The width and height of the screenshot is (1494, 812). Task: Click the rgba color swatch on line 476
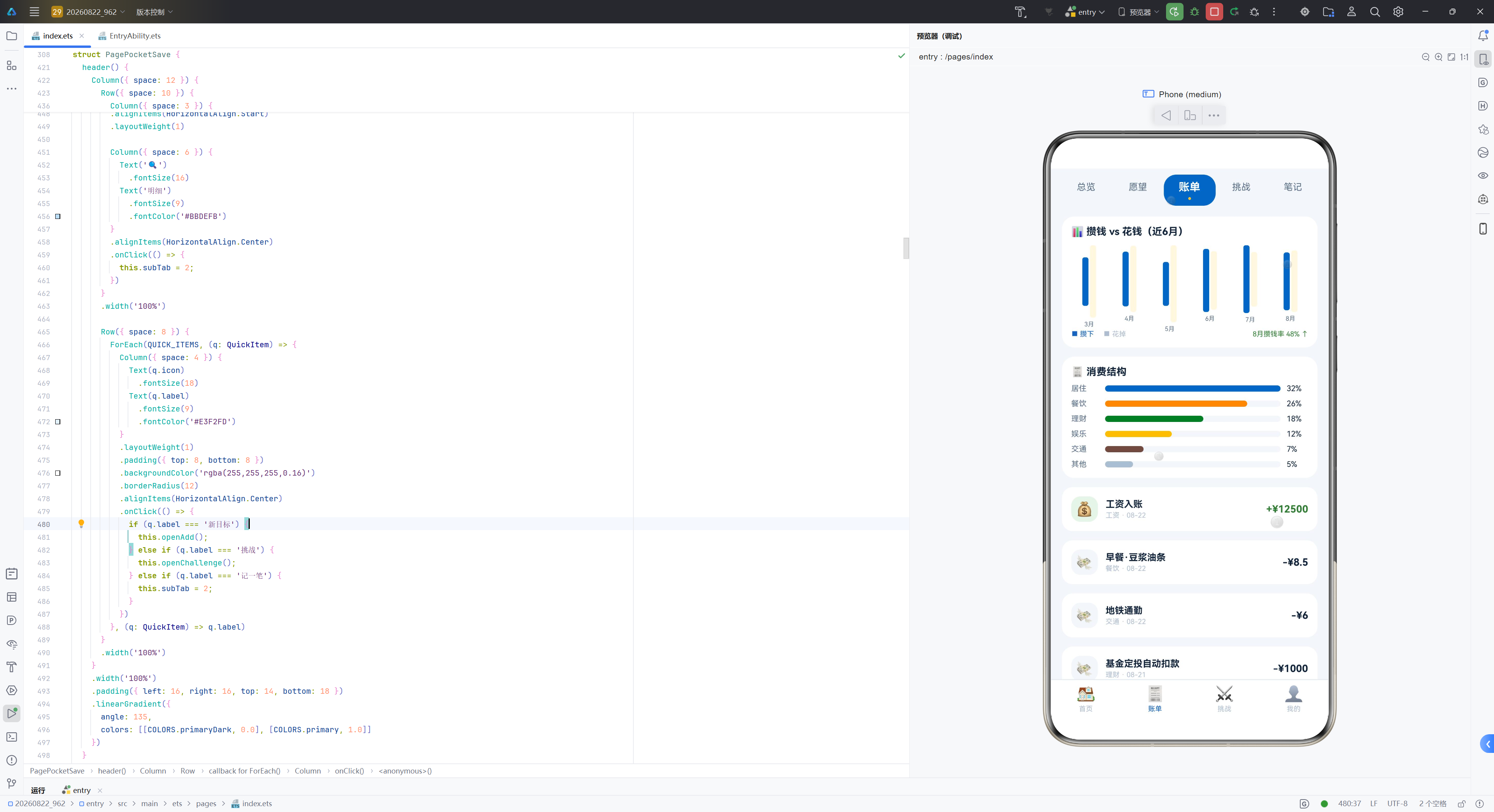click(58, 473)
